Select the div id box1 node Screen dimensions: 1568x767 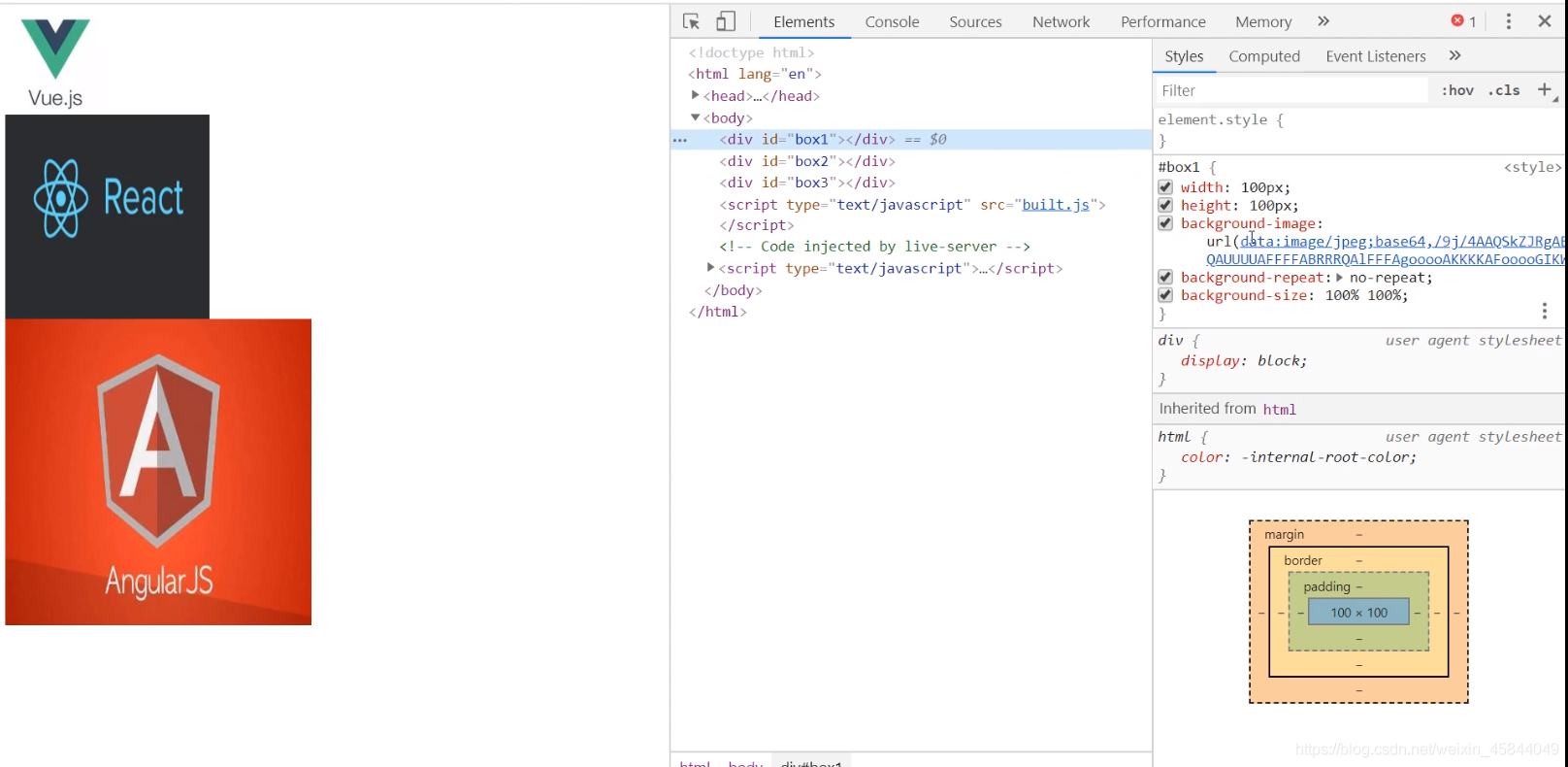click(807, 140)
